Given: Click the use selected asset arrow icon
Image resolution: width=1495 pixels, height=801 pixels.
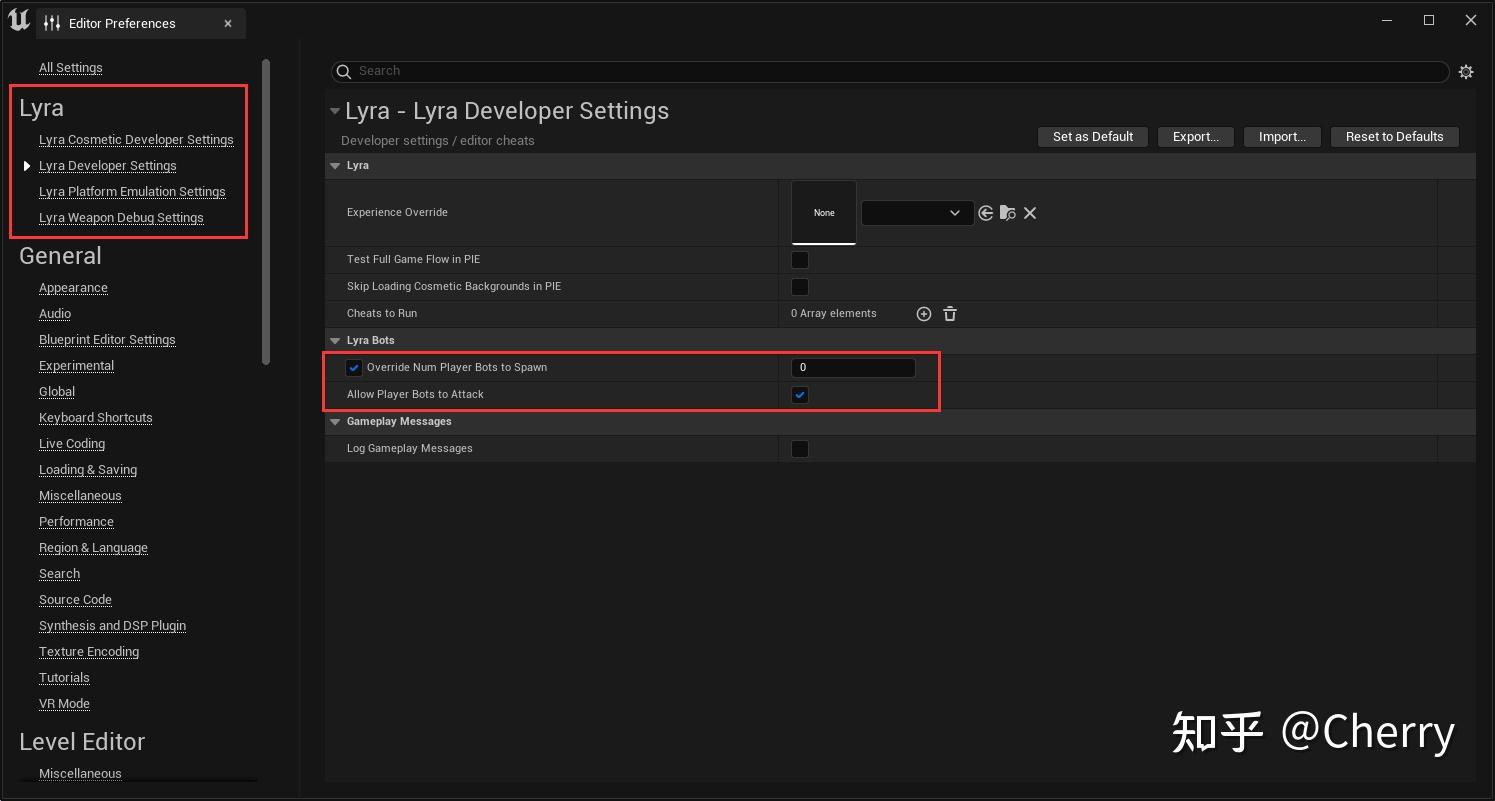Looking at the screenshot, I should coord(986,213).
